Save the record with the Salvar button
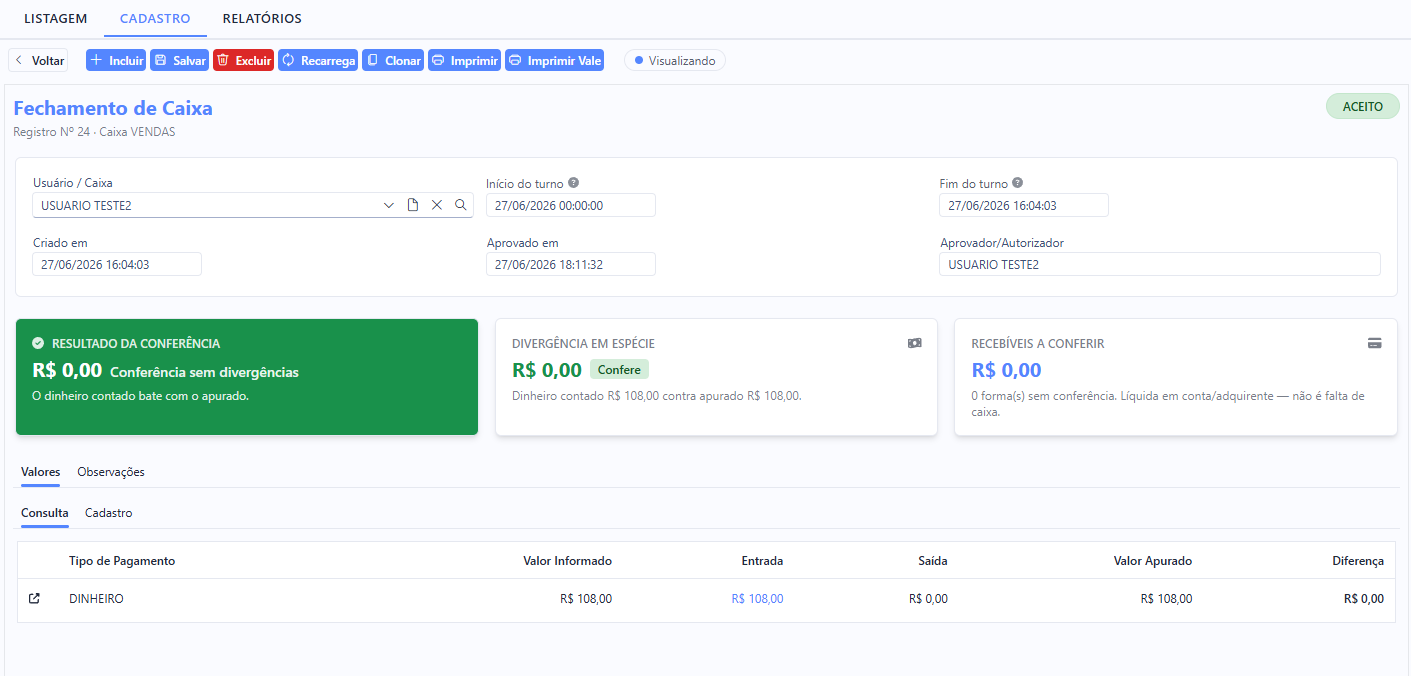 click(x=179, y=61)
